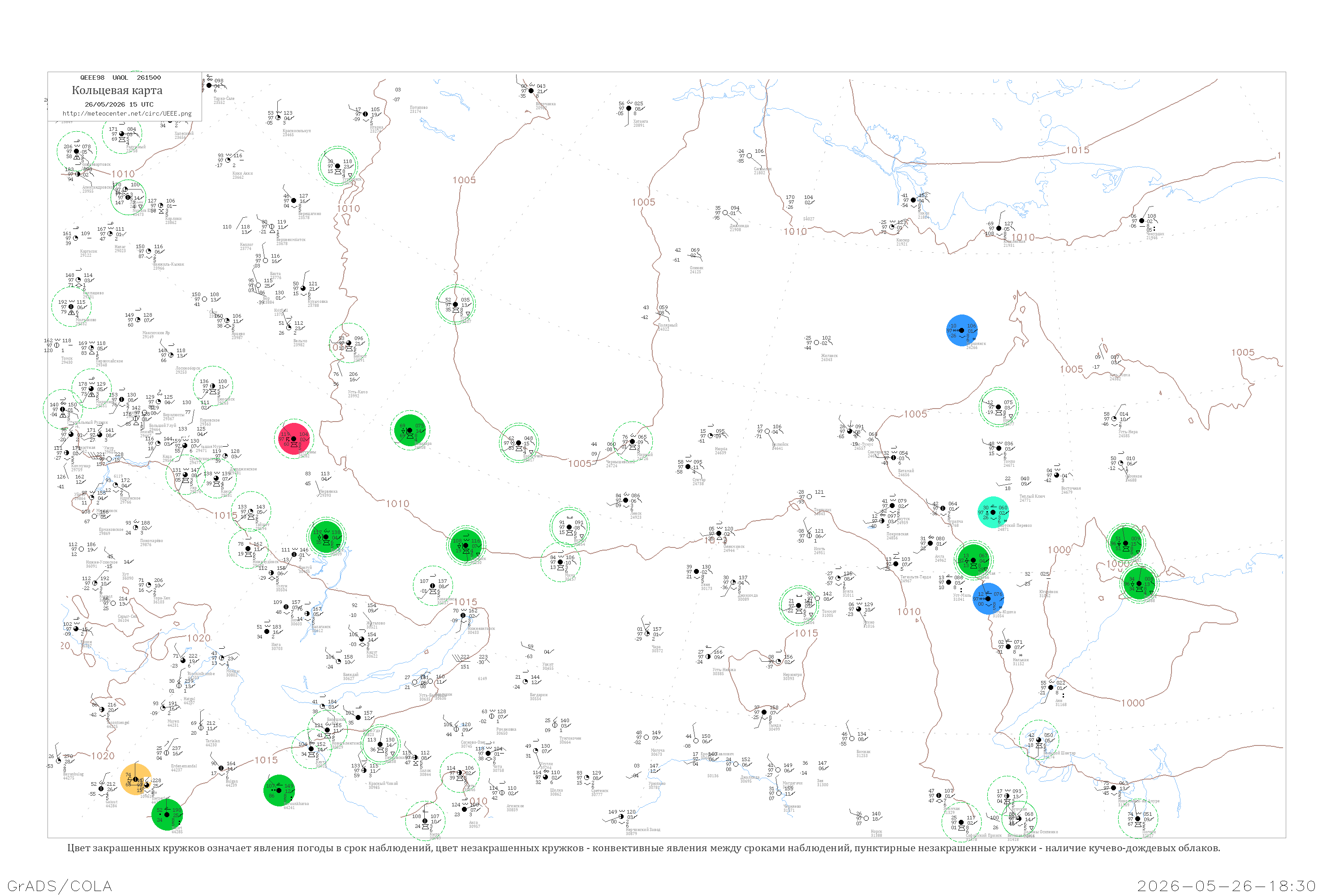Click the date '26/05/2026 15 UTC'
The width and height of the screenshot is (1344, 896).
click(x=119, y=104)
